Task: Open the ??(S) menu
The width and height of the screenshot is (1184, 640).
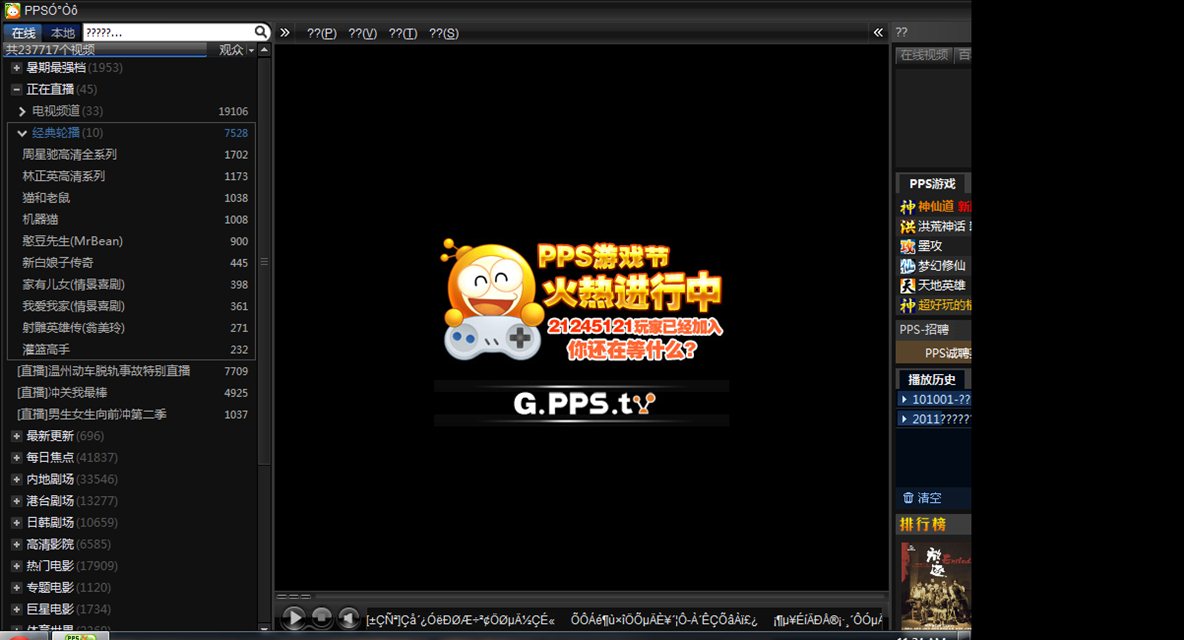Action: click(443, 33)
